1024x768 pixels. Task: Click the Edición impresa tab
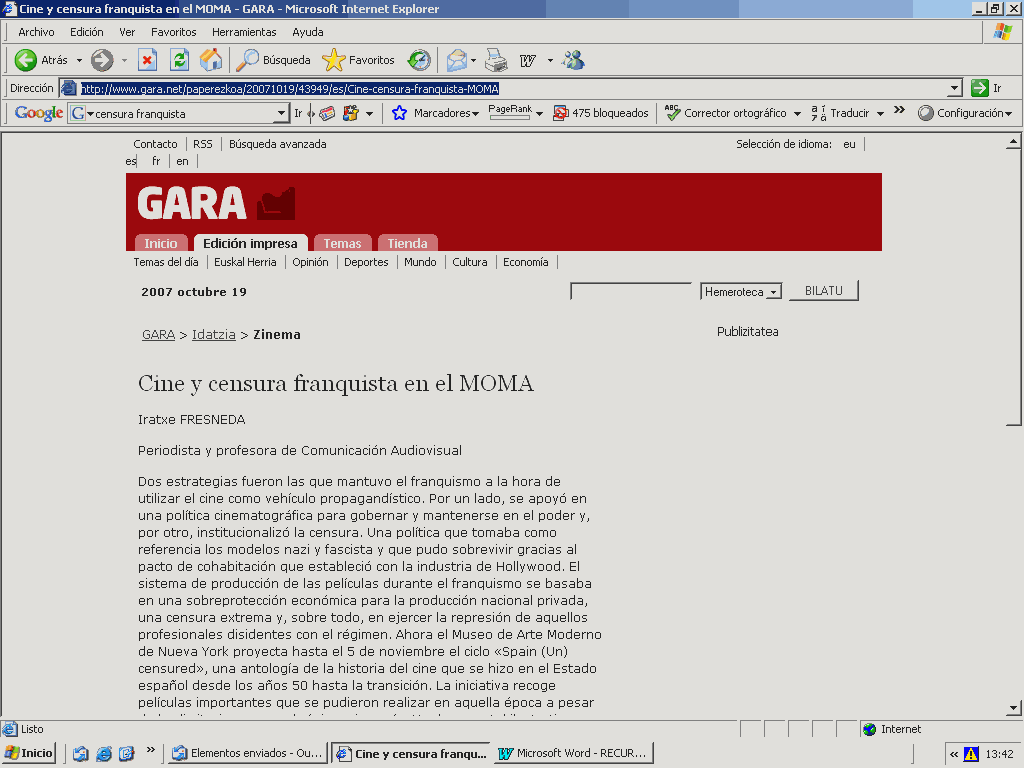(250, 243)
